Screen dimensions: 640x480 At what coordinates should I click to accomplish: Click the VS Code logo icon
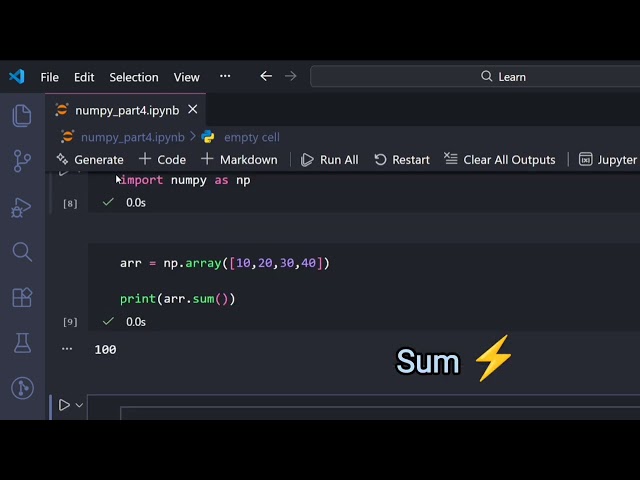point(17,76)
